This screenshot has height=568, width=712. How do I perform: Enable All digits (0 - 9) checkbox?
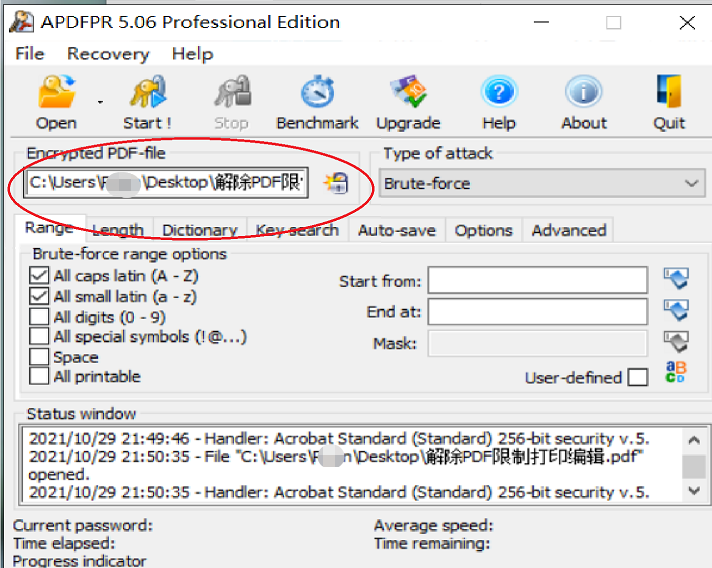[x=39, y=317]
